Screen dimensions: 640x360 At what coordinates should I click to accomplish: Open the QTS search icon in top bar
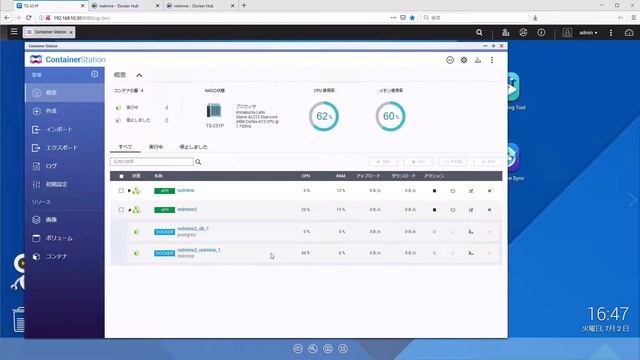pyautogui.click(x=479, y=32)
